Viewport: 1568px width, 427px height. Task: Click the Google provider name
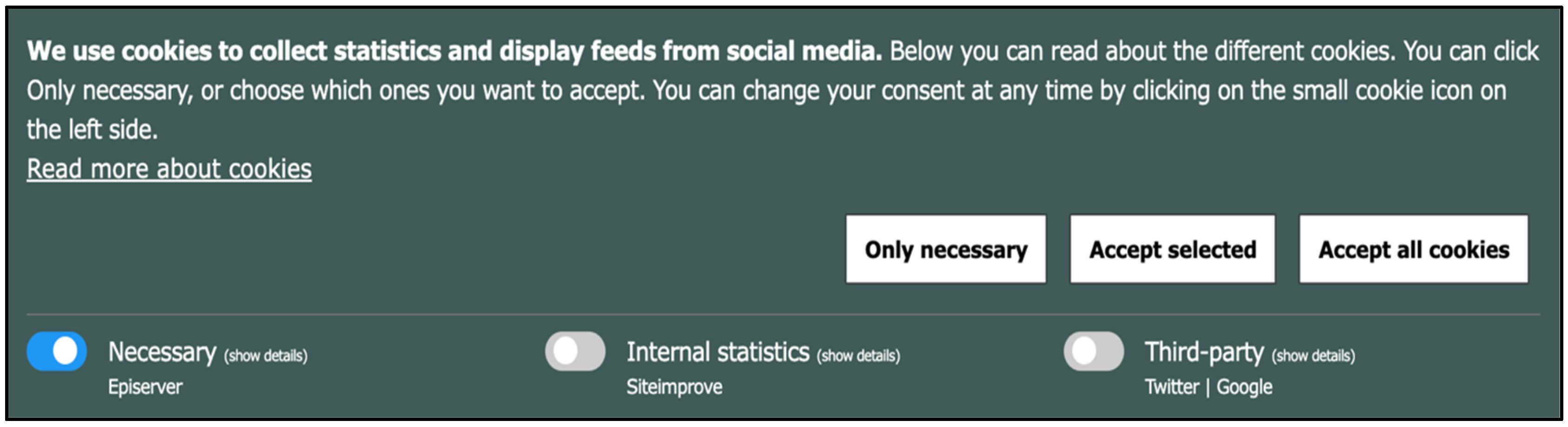click(1244, 387)
